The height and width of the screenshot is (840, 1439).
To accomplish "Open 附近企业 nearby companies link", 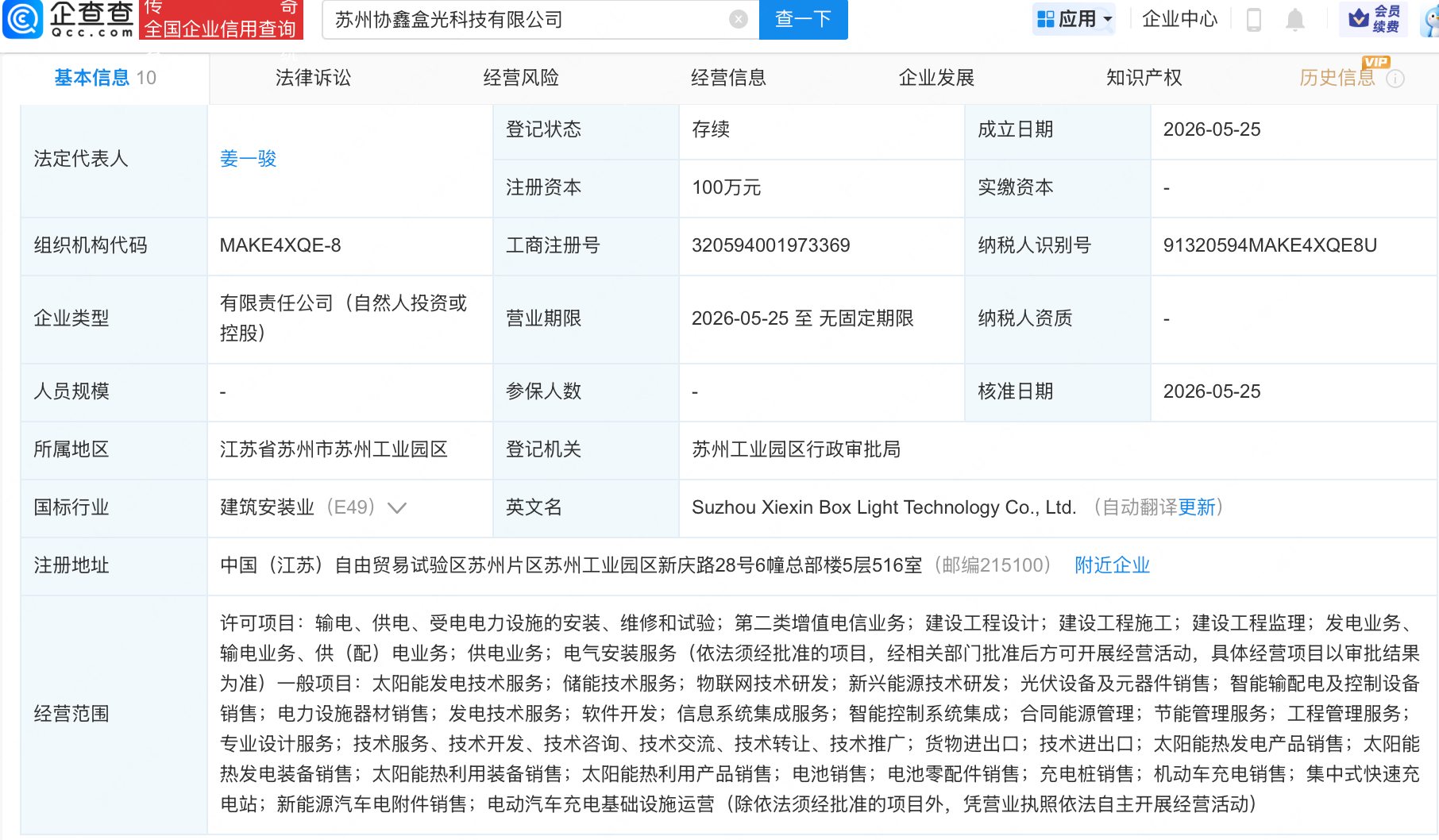I will [1112, 565].
